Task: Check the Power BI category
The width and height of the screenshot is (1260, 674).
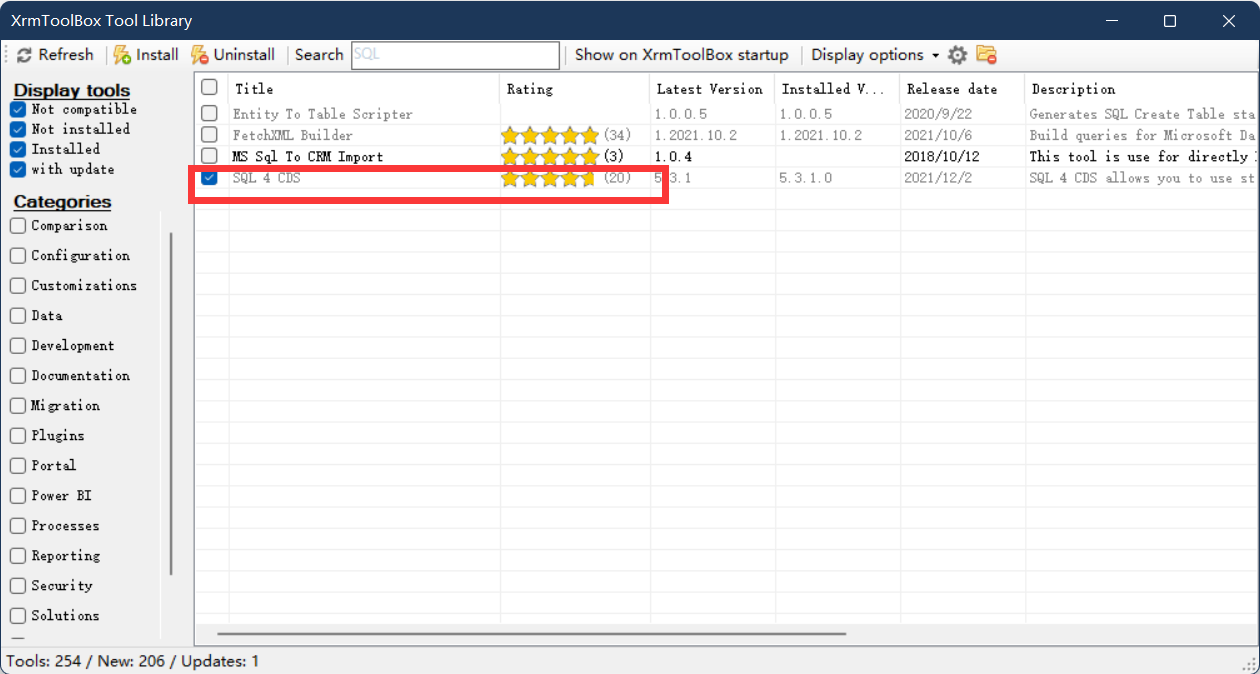Action: 18,496
